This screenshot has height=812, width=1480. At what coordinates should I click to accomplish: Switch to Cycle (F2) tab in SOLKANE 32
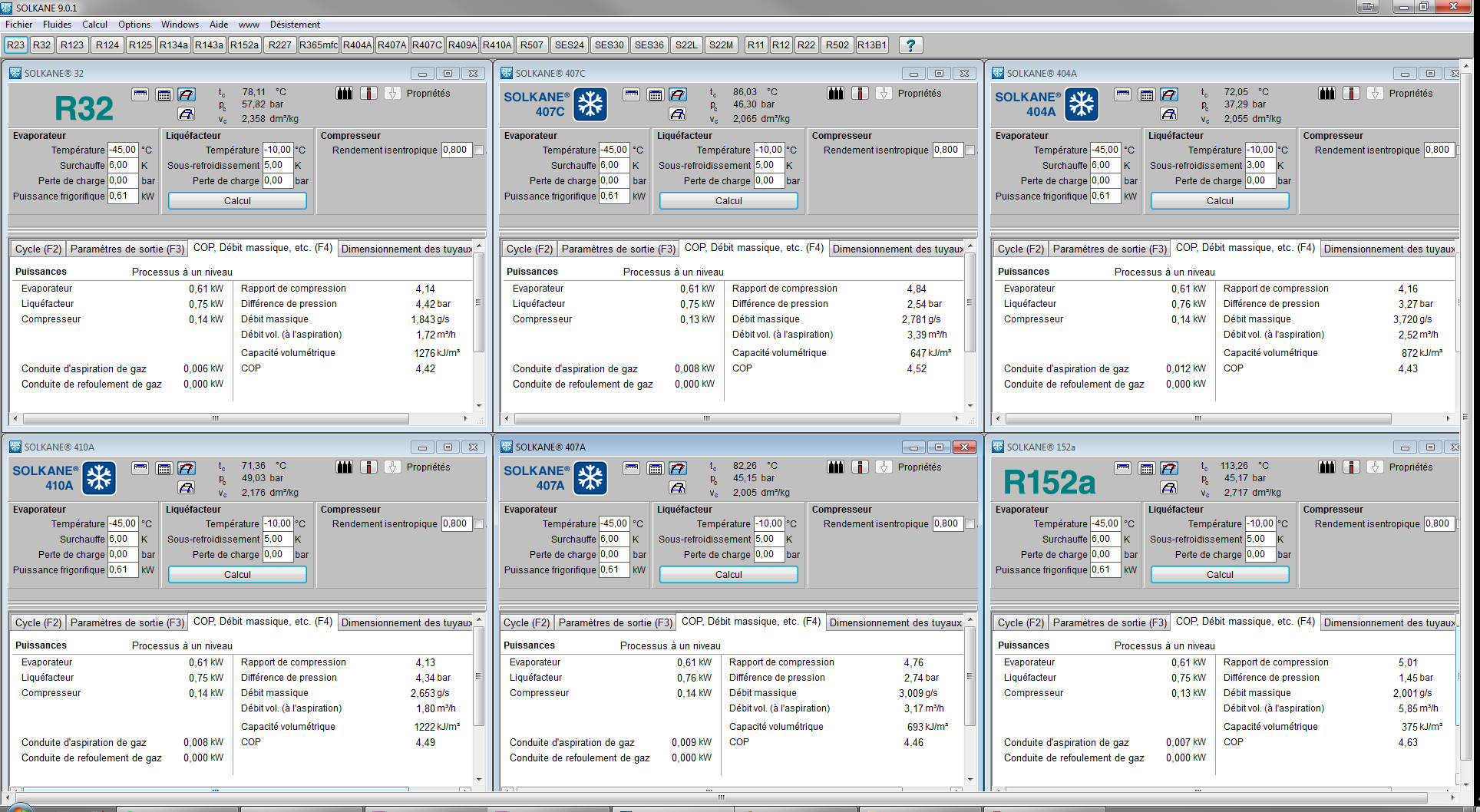[x=38, y=249]
